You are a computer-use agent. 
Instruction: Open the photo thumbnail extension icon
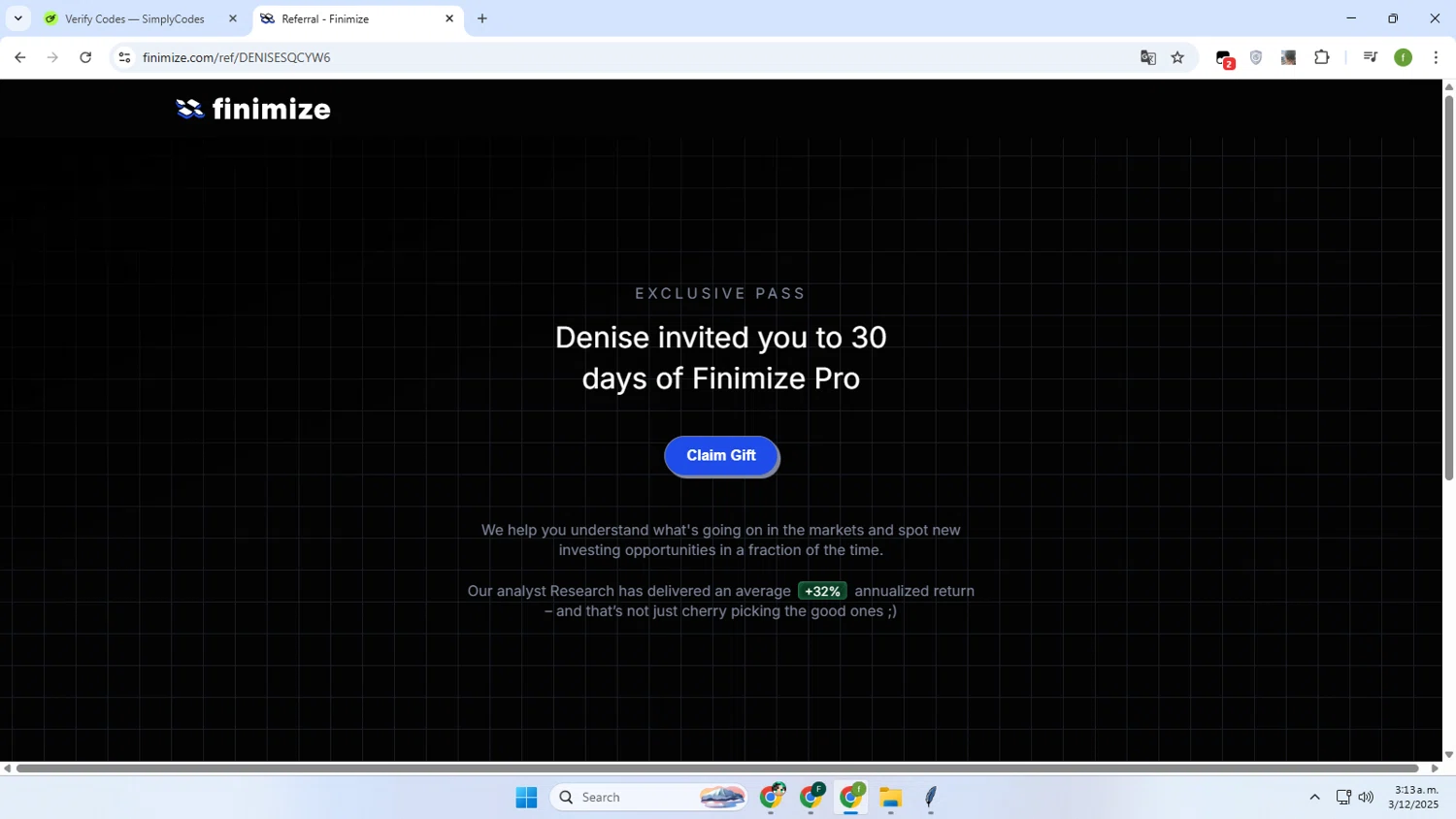(x=1288, y=57)
